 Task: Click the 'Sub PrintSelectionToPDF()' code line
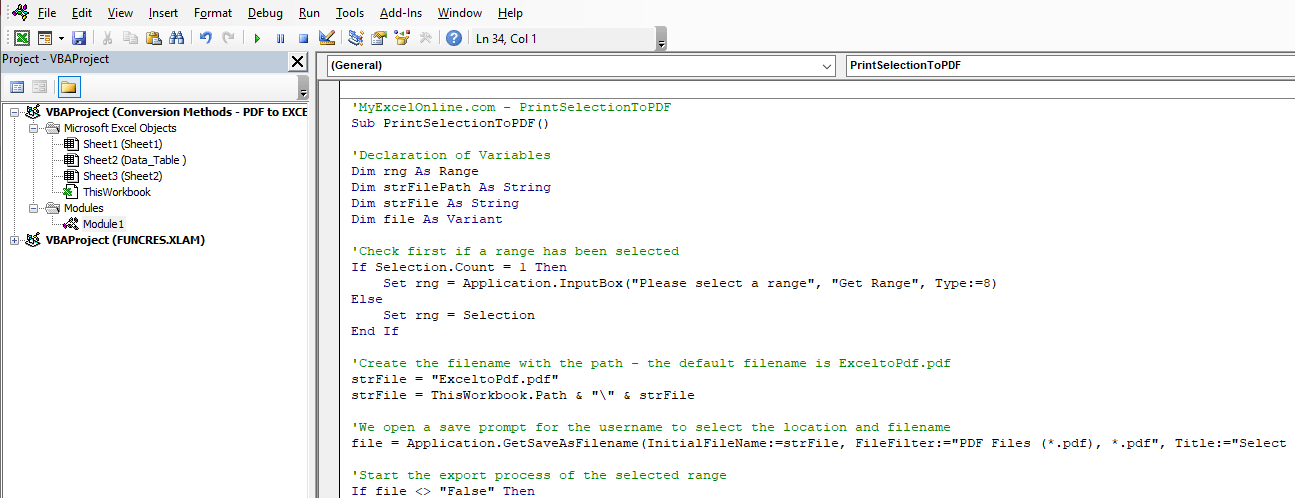[x=451, y=123]
